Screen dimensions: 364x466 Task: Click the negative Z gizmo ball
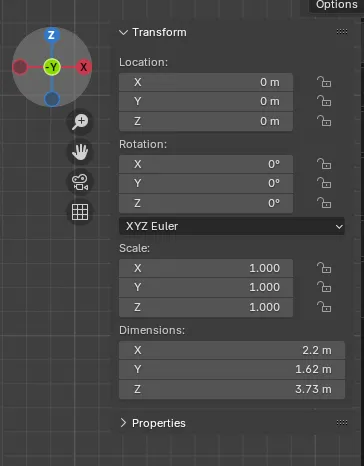coord(52,99)
